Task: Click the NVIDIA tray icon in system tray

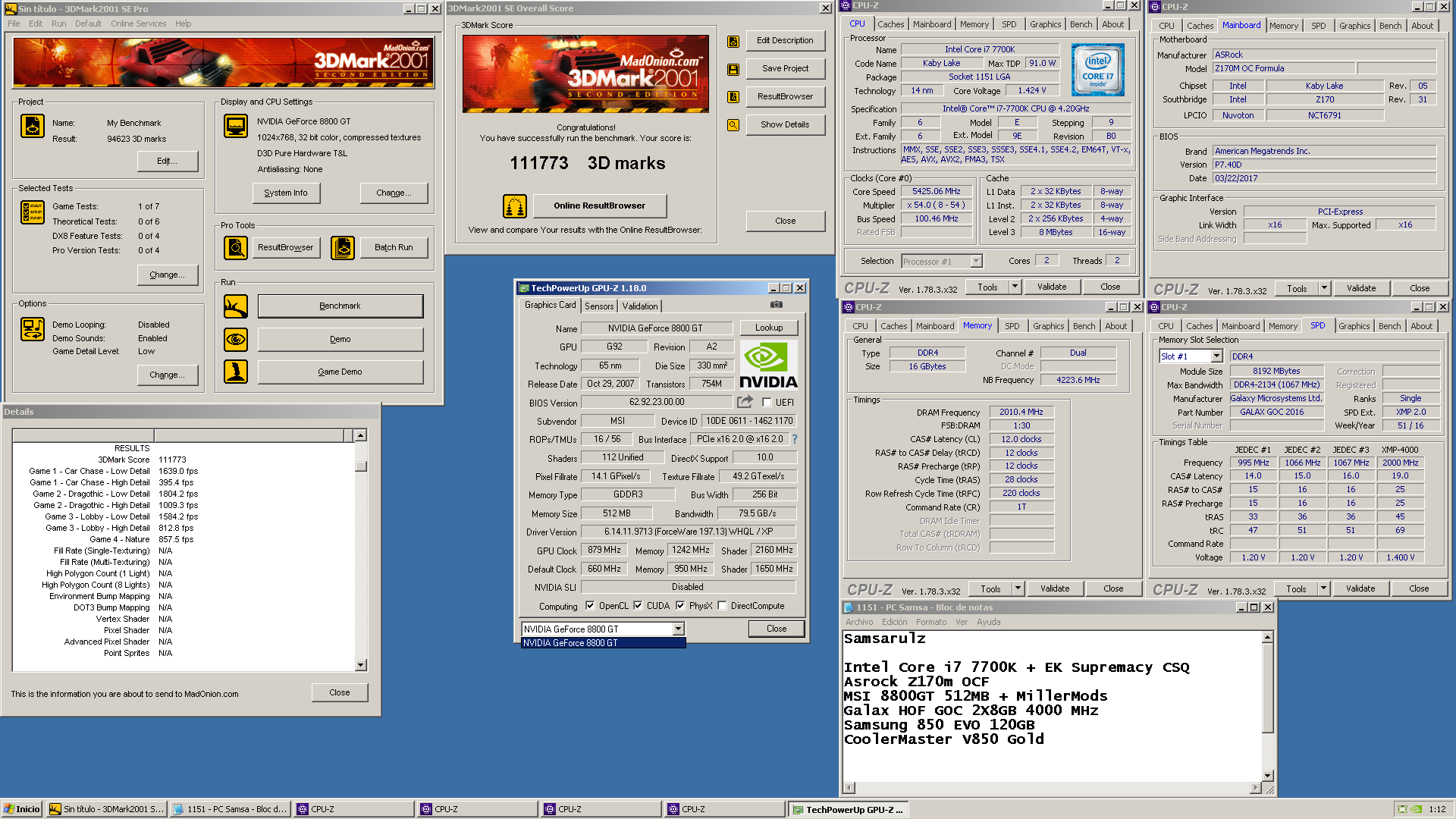Action: pyautogui.click(x=1416, y=809)
